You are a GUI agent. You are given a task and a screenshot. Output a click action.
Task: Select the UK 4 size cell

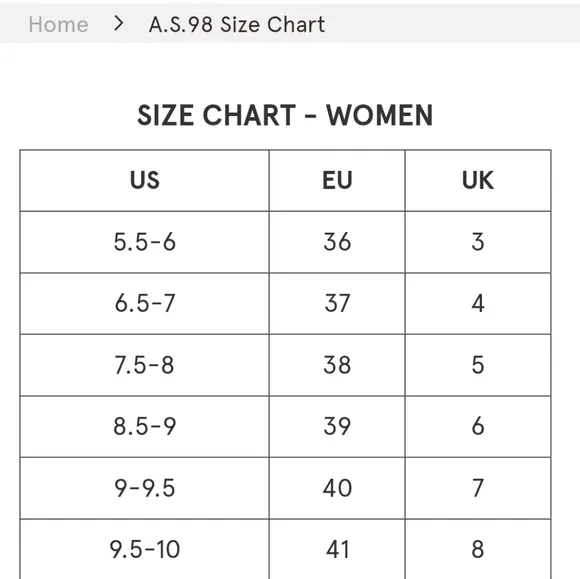pyautogui.click(x=478, y=303)
